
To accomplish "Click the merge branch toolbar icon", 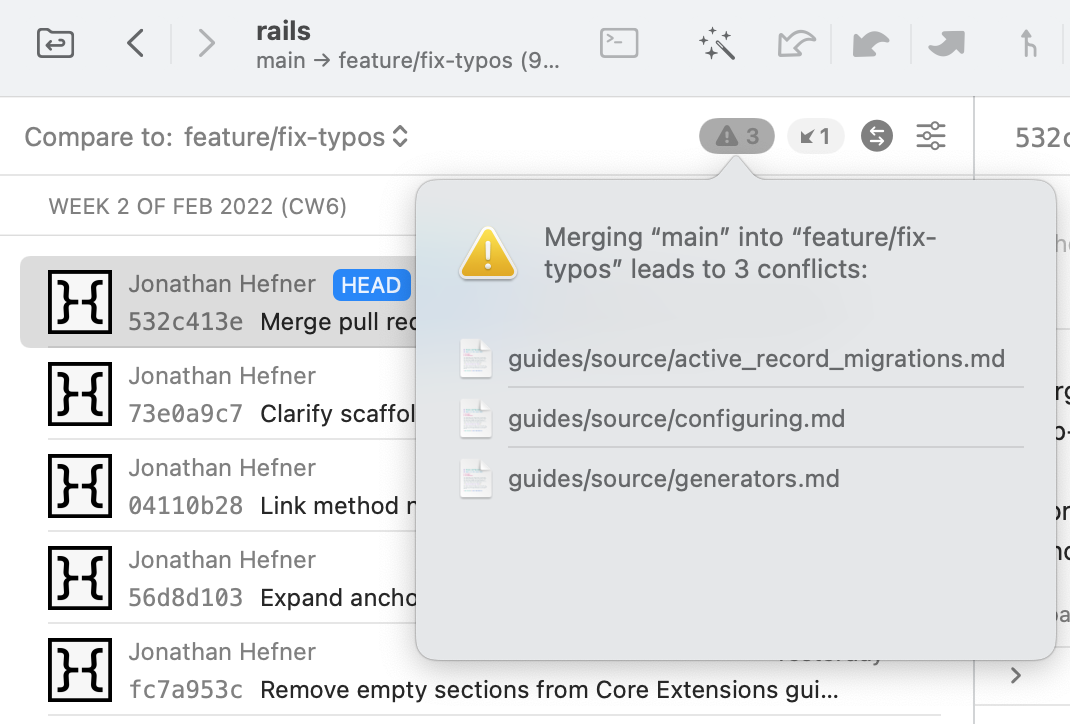I will point(1027,43).
